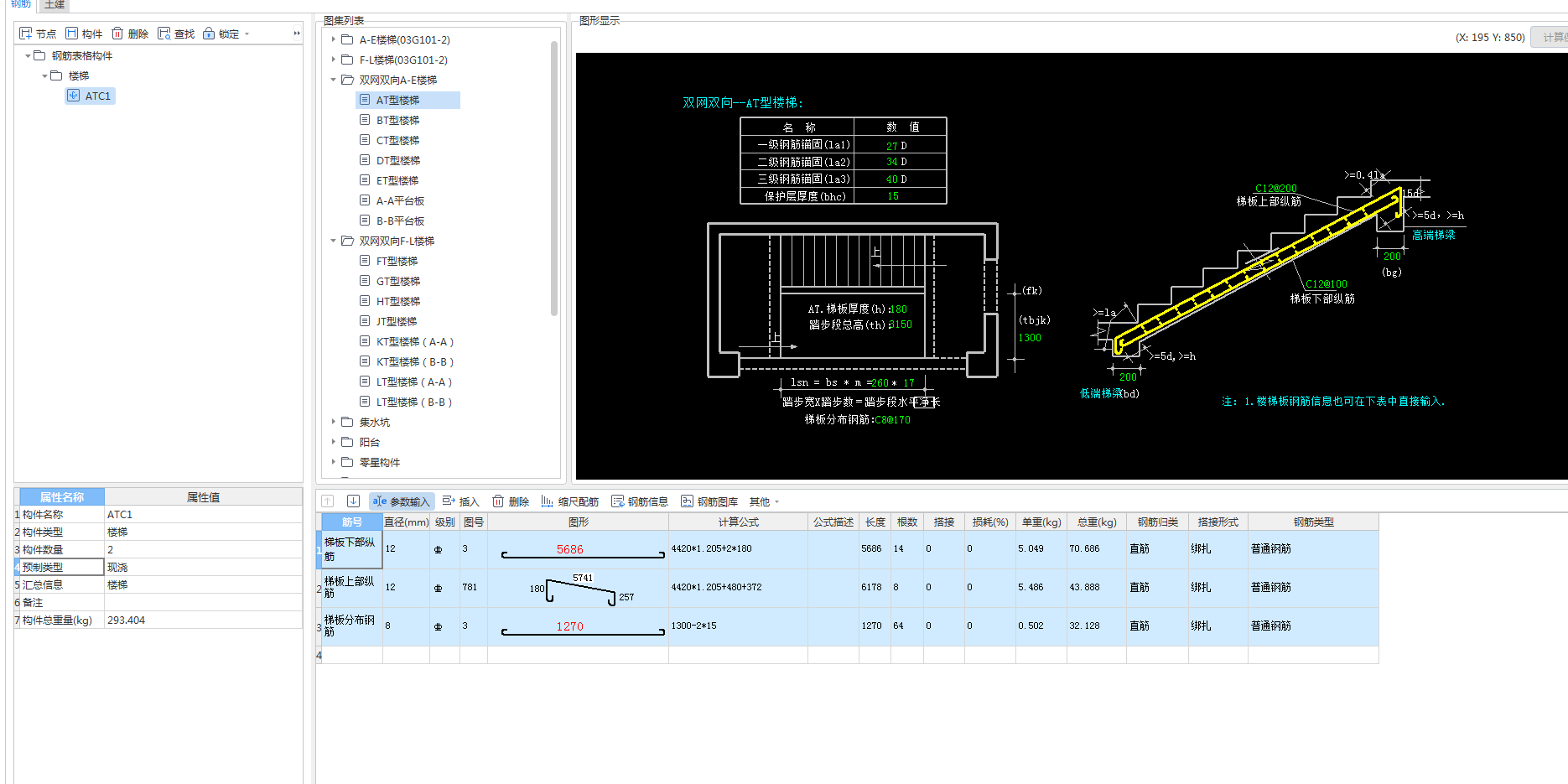Expand the left toolbar overflow chevron

coord(296,34)
